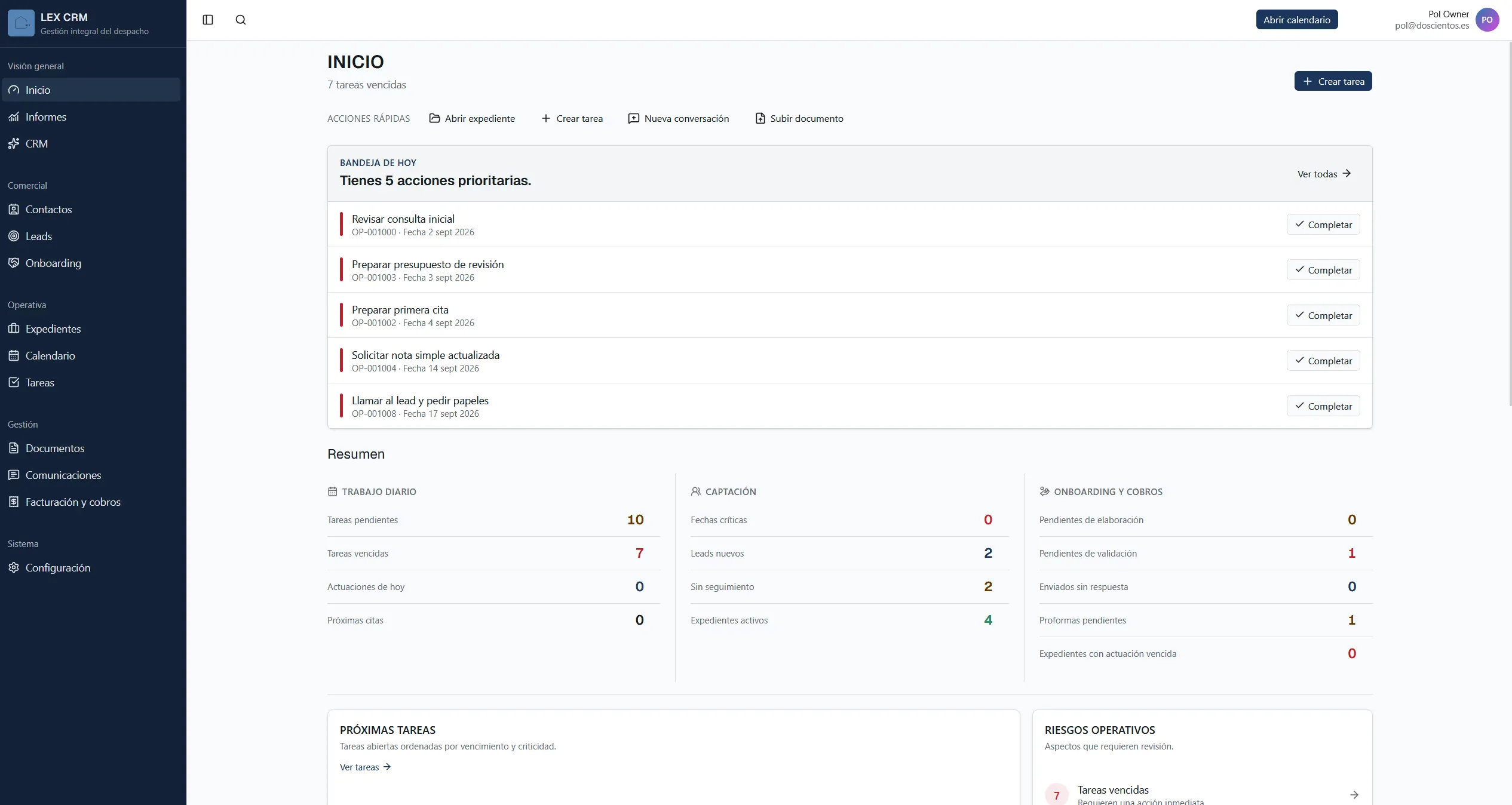The height and width of the screenshot is (805, 1512).
Task: Open Facturación y cobros
Action: [x=91, y=502]
